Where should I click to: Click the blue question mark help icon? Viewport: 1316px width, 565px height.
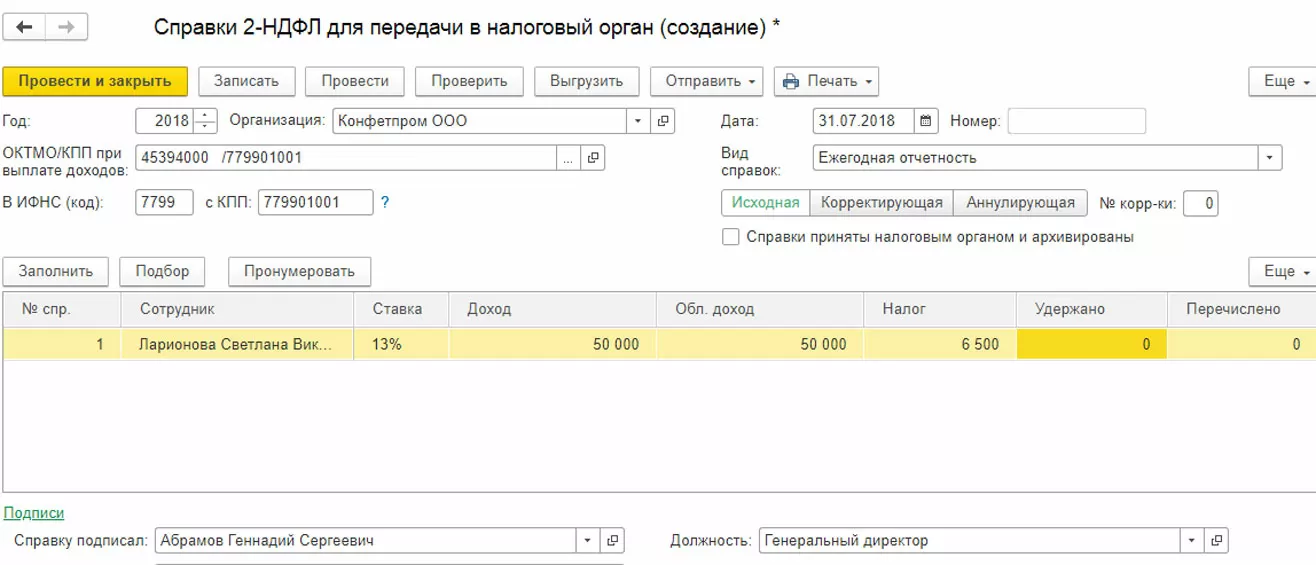coord(385,202)
